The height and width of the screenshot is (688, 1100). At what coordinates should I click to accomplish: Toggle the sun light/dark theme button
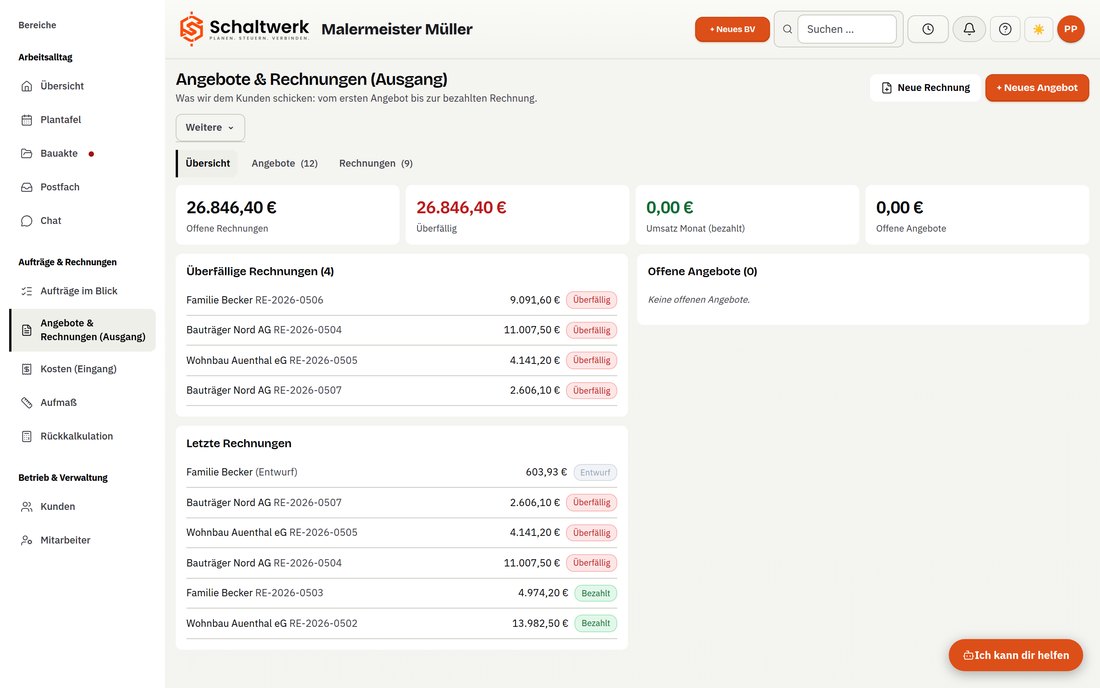(1039, 29)
